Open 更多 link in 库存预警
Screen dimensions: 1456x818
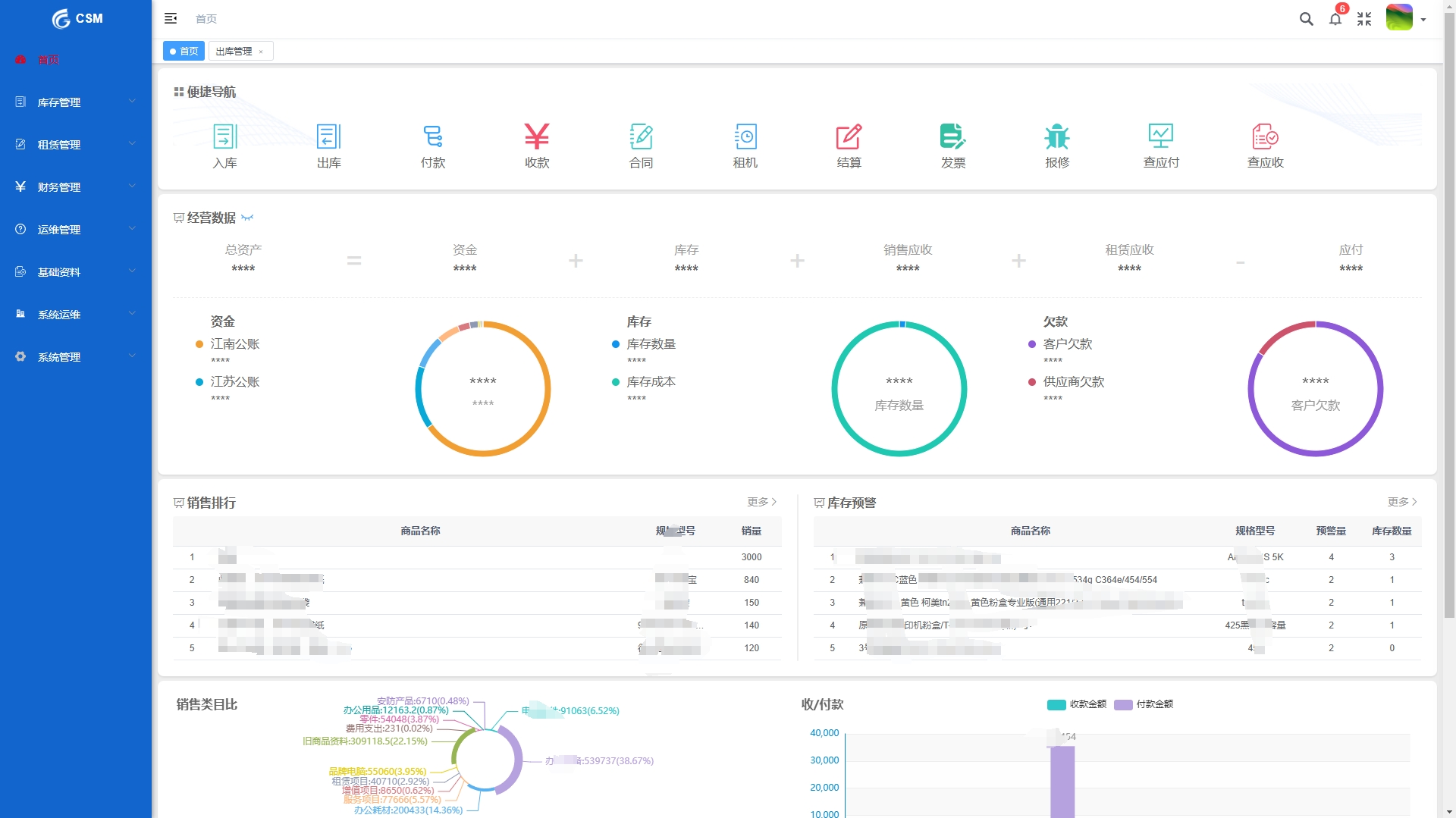[x=1402, y=502]
